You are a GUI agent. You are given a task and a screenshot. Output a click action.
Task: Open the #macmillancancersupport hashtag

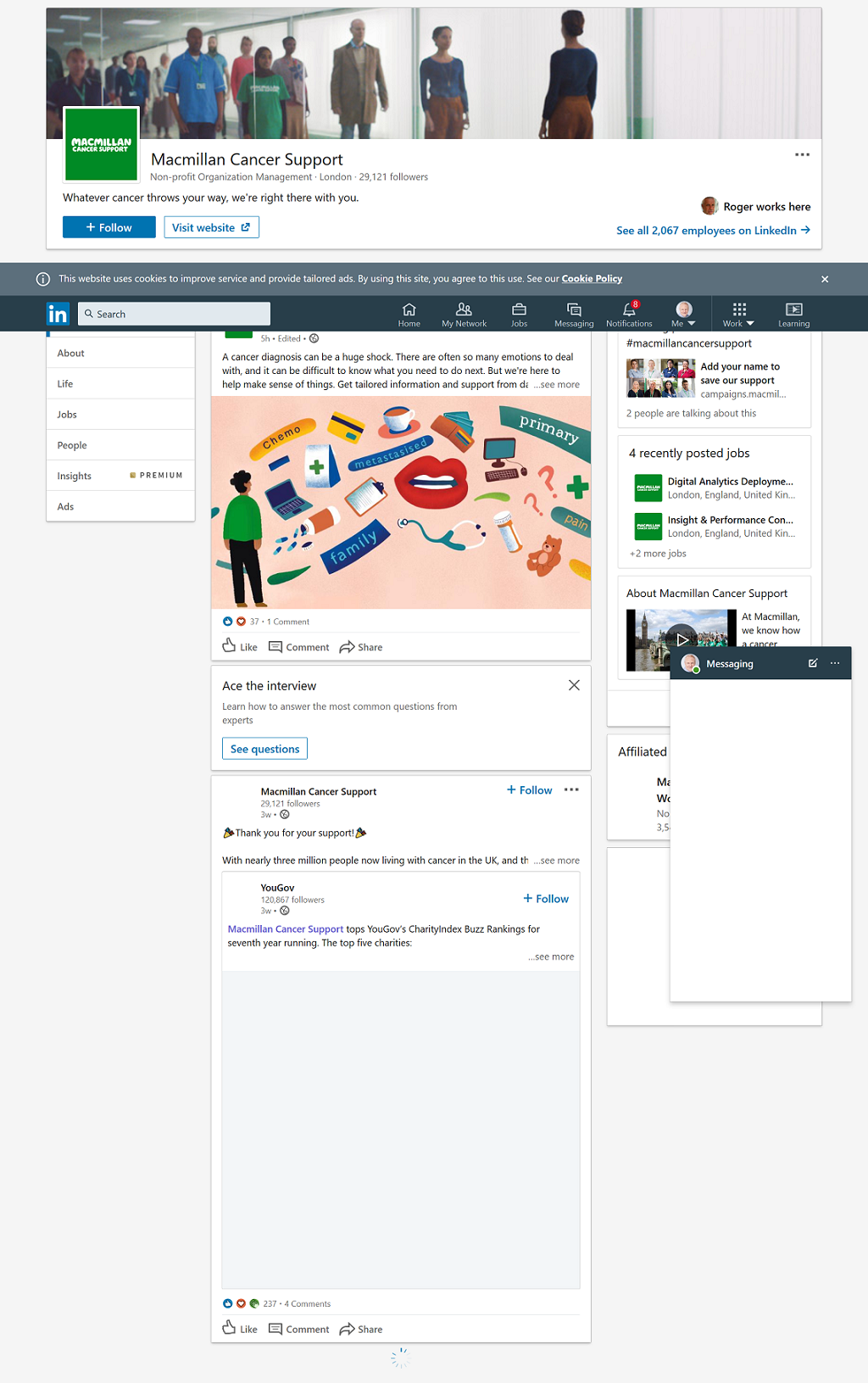689,343
